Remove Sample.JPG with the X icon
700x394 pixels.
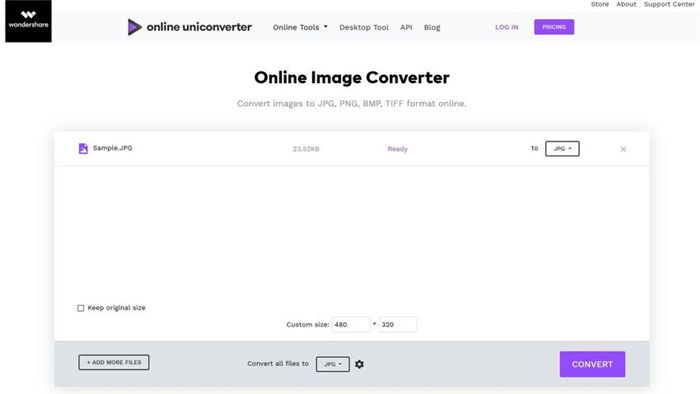point(623,149)
